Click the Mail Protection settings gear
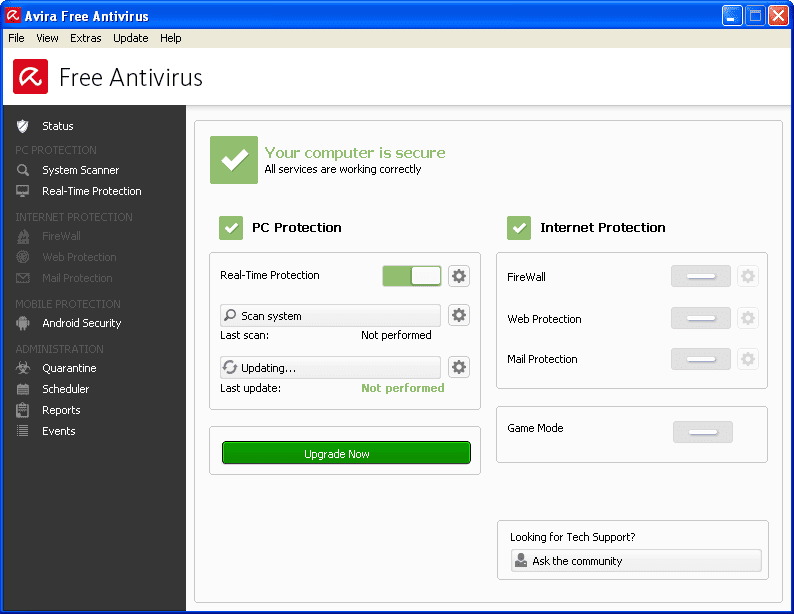 point(748,359)
